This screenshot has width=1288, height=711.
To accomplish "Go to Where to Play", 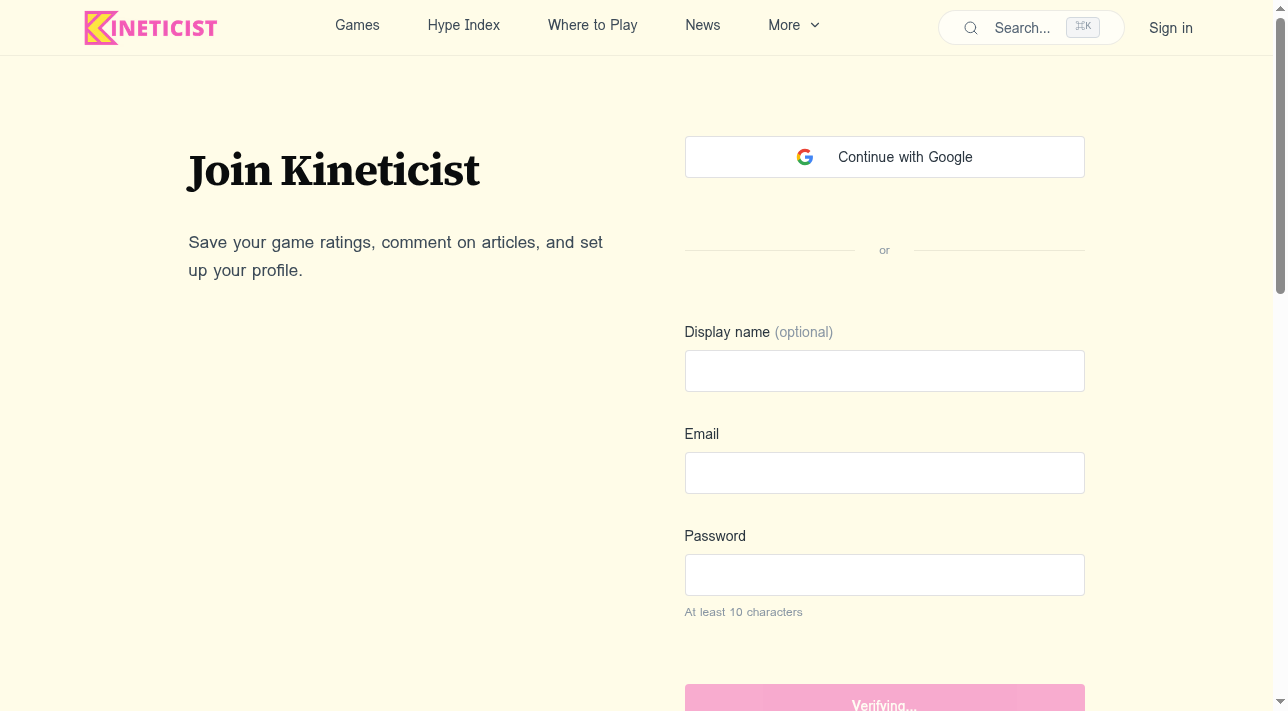I will tap(593, 25).
